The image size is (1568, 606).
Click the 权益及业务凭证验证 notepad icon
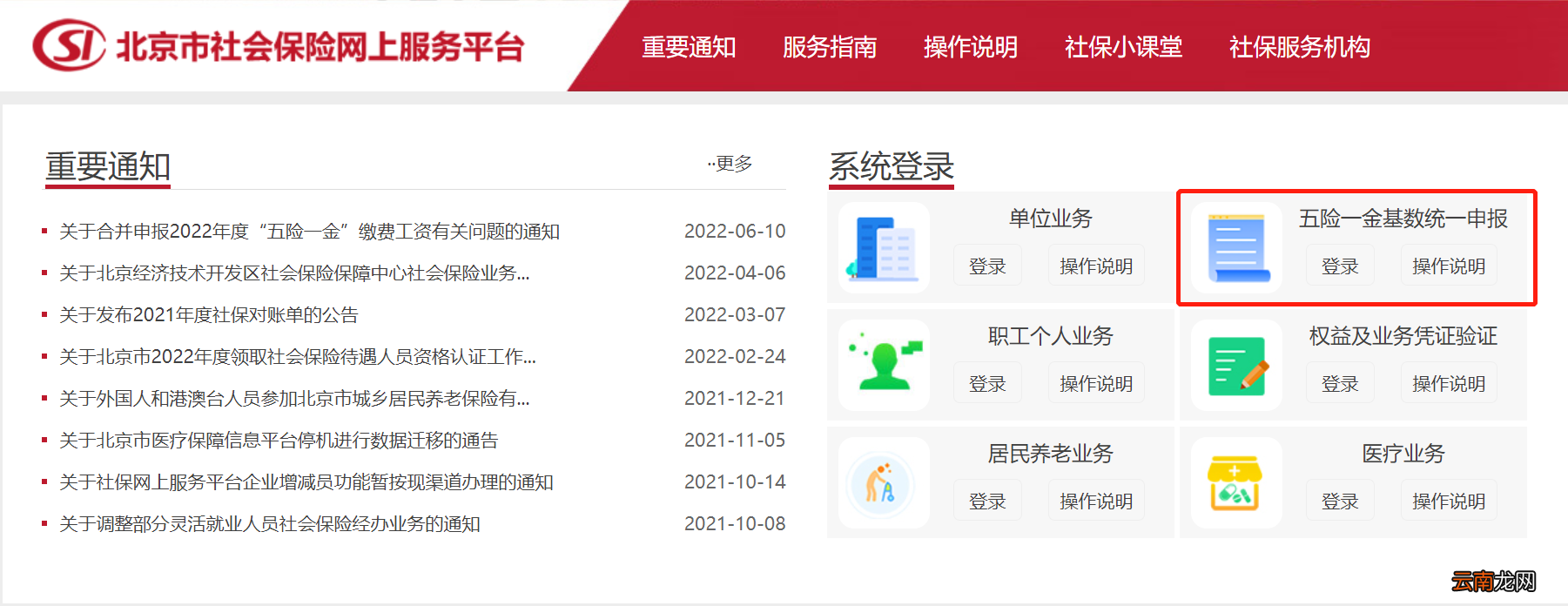tap(1237, 365)
